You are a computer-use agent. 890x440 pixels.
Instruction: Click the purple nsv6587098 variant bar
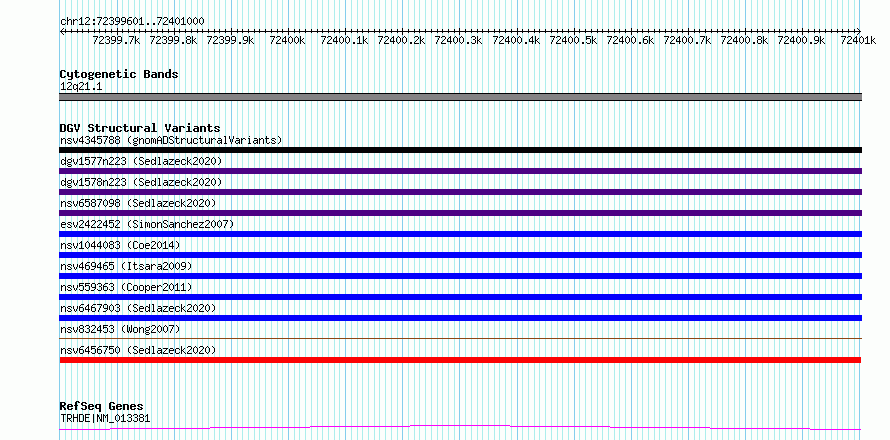460,213
